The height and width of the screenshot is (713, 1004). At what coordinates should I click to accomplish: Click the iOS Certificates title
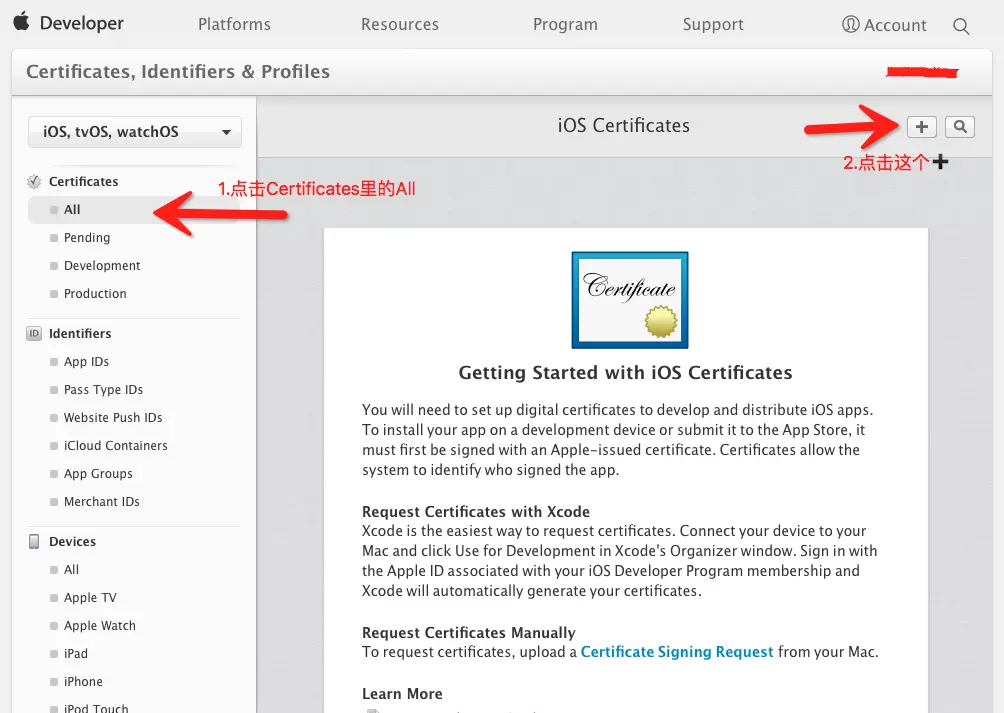tap(624, 125)
